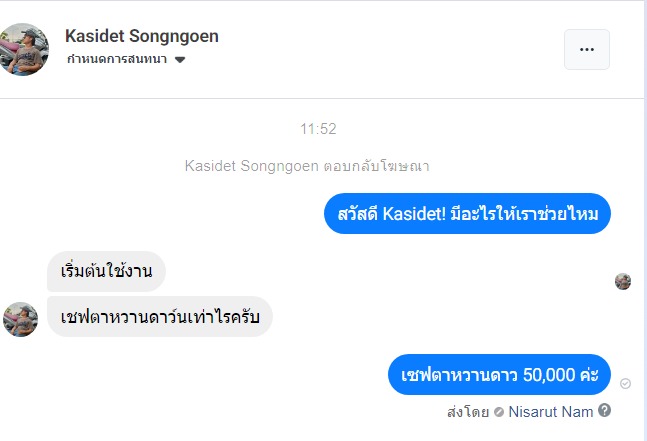Click the help question mark beside Nisarut Nam
The width and height of the screenshot is (647, 441).
[x=604, y=410]
